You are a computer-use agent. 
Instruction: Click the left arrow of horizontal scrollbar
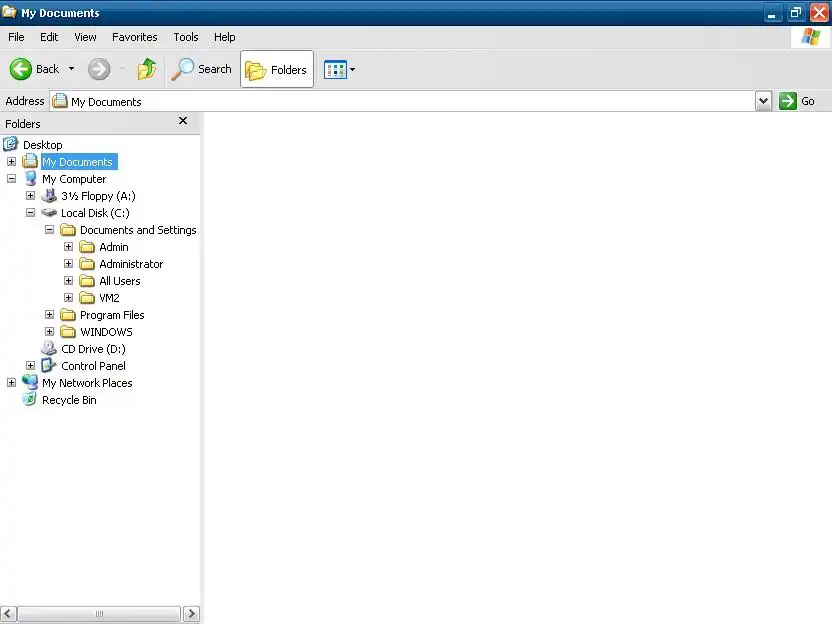coord(8,614)
